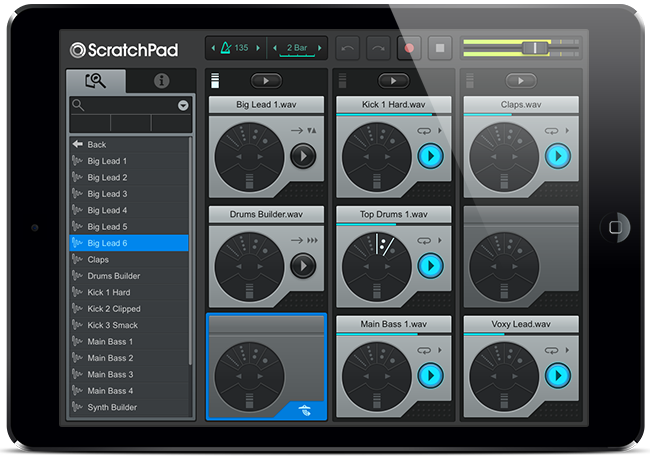The height and width of the screenshot is (460, 650).
Task: Toggle Claps.wav pad playback
Action: (x=558, y=156)
